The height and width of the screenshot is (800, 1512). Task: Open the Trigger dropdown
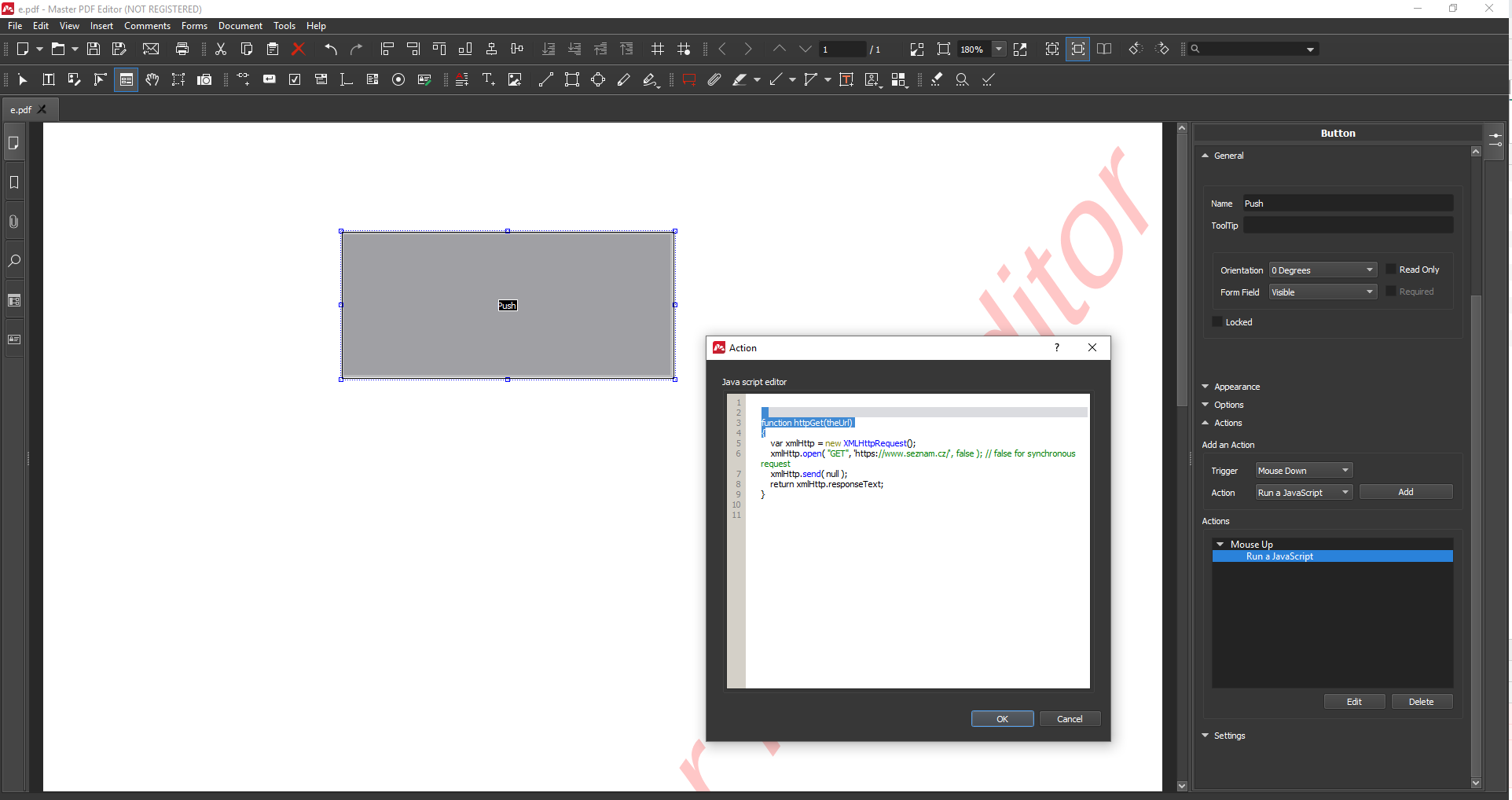click(1304, 470)
